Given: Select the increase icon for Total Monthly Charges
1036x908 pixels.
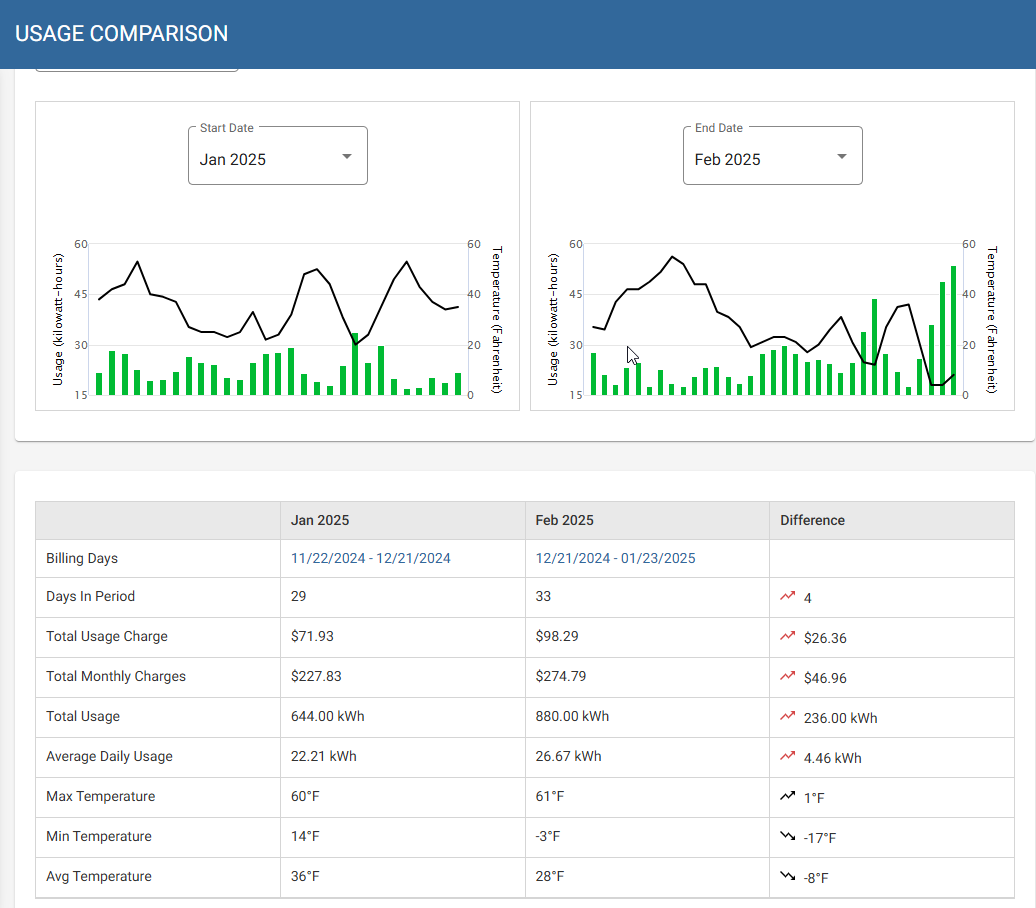Looking at the screenshot, I should [786, 676].
